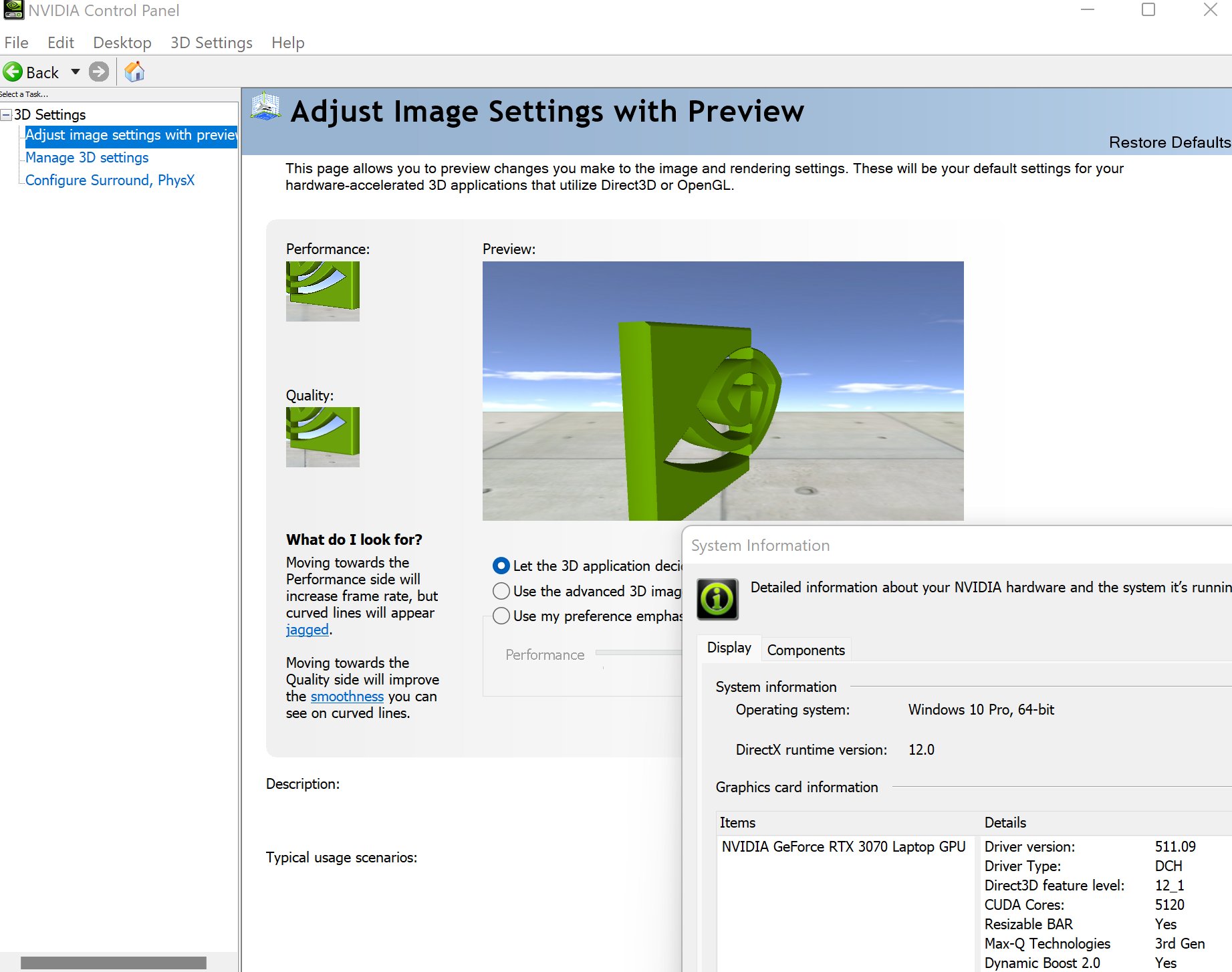Click the green Back arrow icon
Viewport: 1232px width, 972px height.
tap(13, 72)
